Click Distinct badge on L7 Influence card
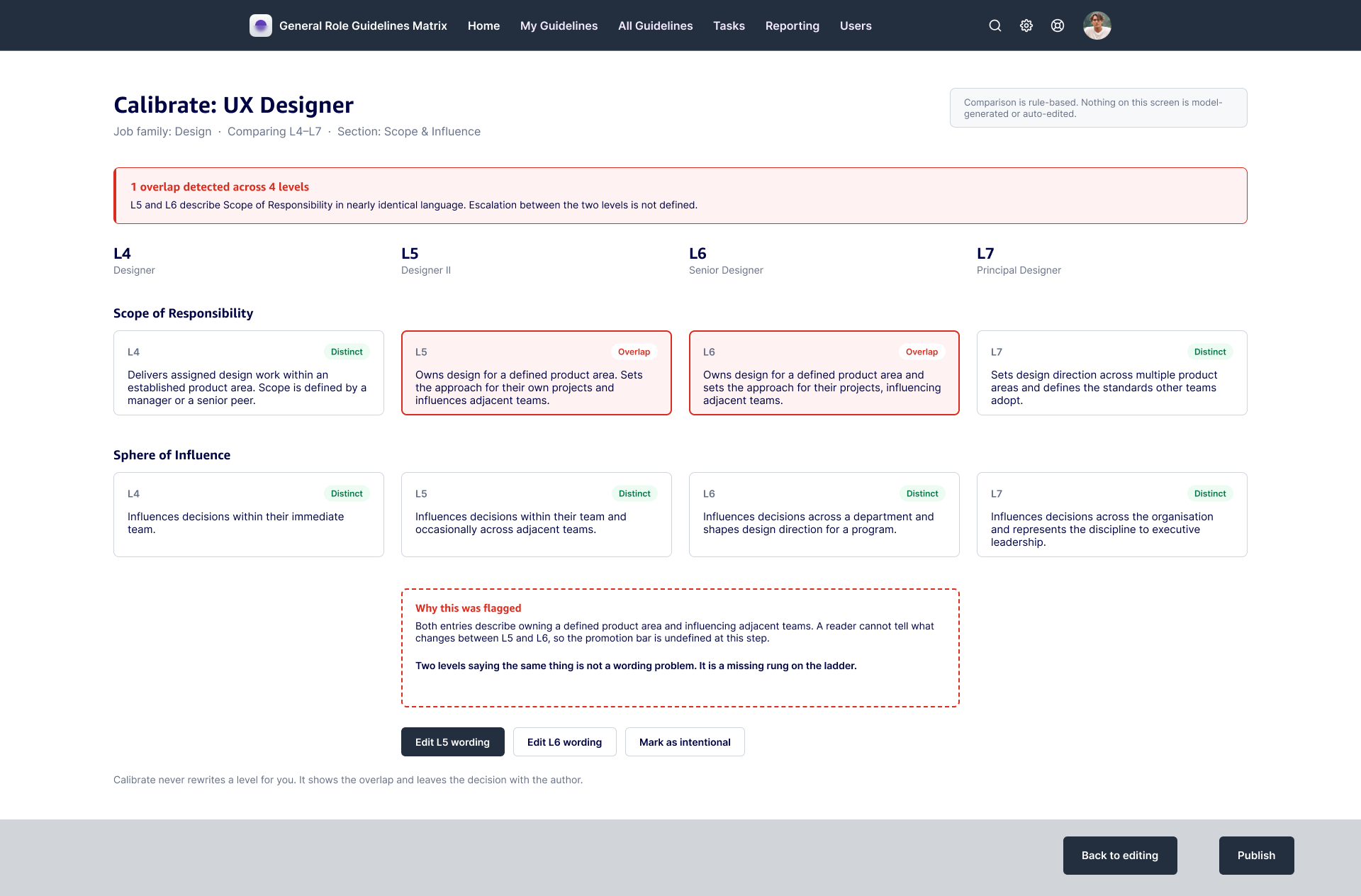 coord(1210,493)
